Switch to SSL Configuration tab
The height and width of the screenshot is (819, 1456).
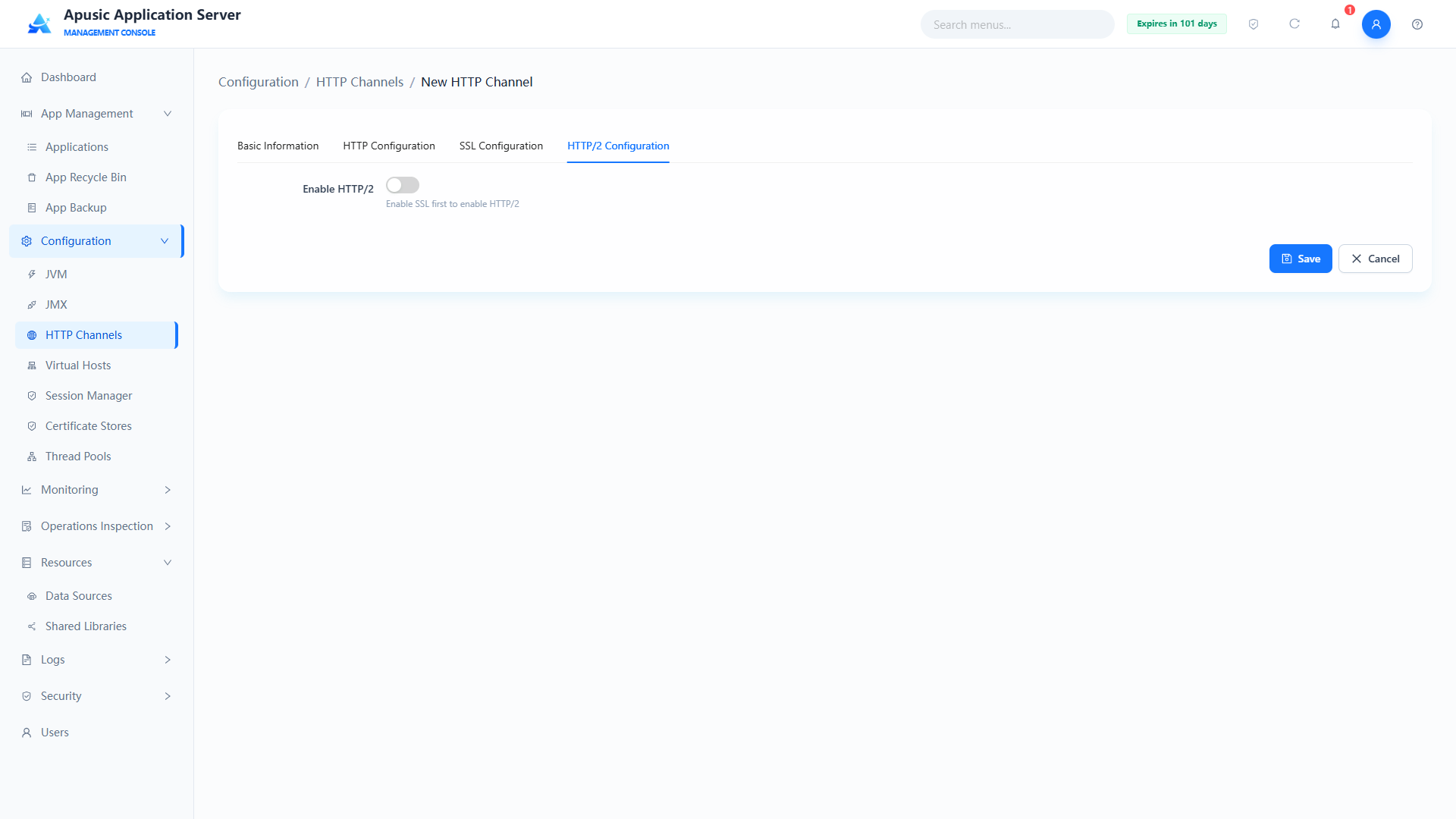click(x=501, y=146)
